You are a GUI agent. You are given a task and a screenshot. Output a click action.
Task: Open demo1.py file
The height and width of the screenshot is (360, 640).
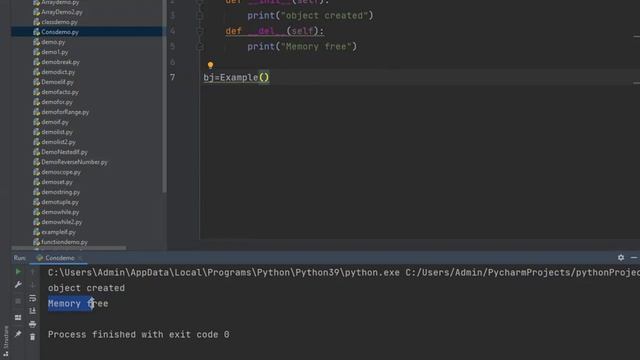54,52
